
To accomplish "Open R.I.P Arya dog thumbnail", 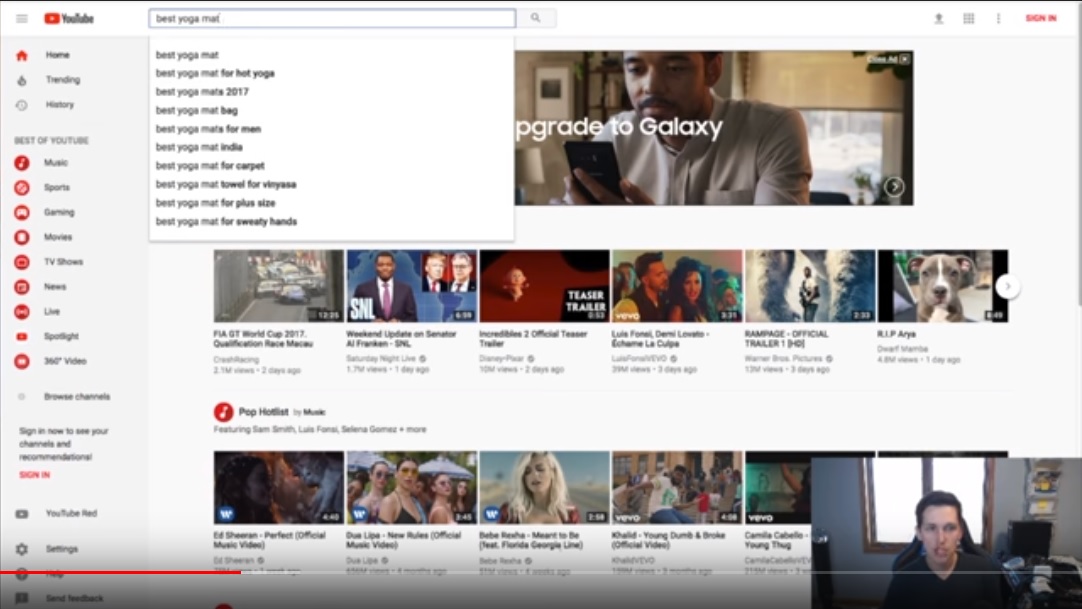I will 943,286.
